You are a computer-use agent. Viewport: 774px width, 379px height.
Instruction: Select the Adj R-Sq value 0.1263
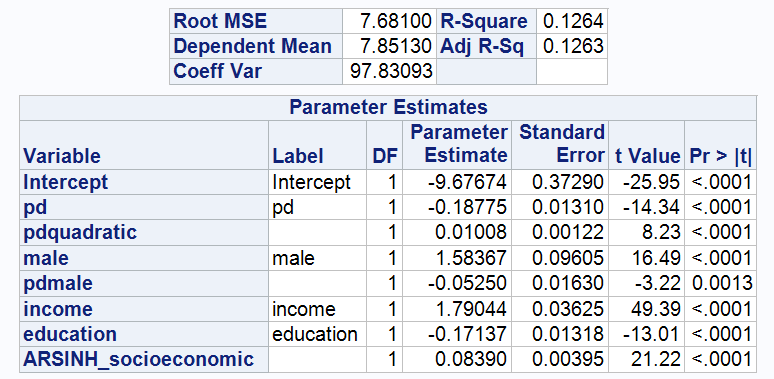[572, 46]
